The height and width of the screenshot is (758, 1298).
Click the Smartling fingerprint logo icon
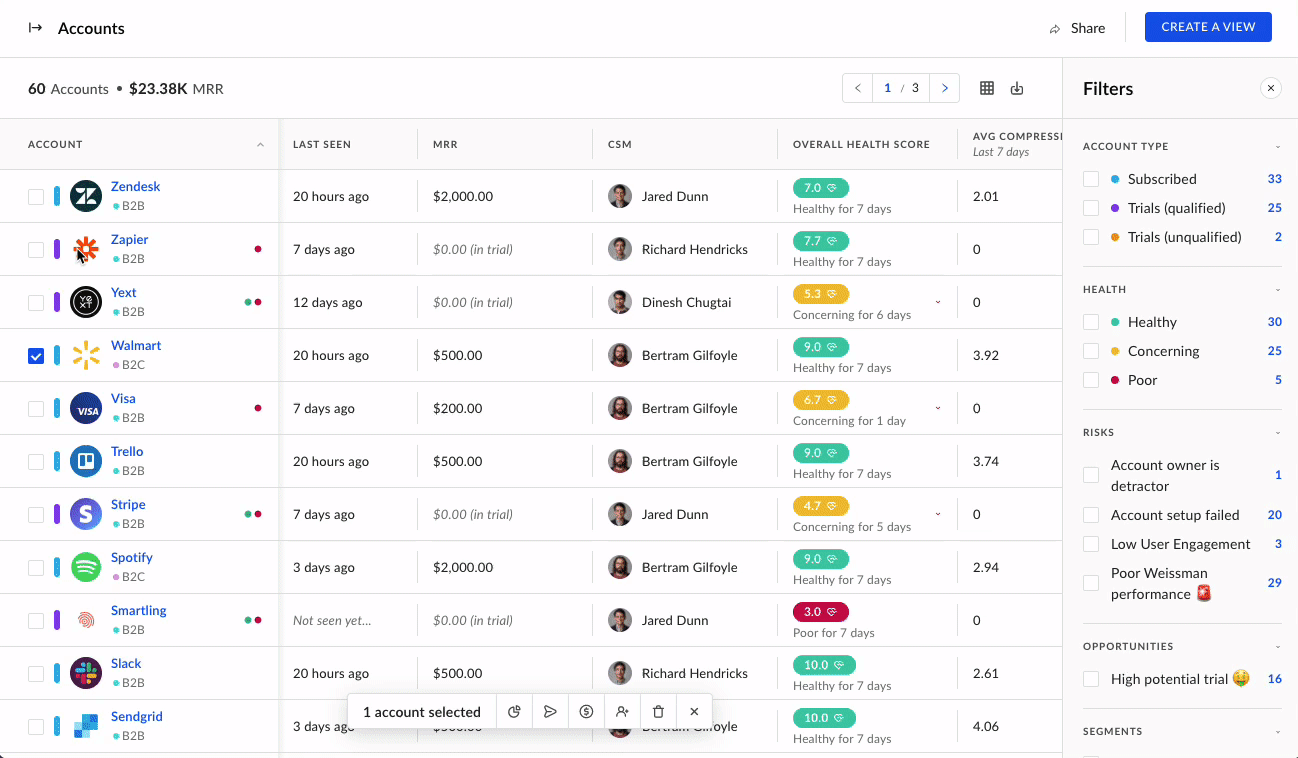click(x=86, y=621)
